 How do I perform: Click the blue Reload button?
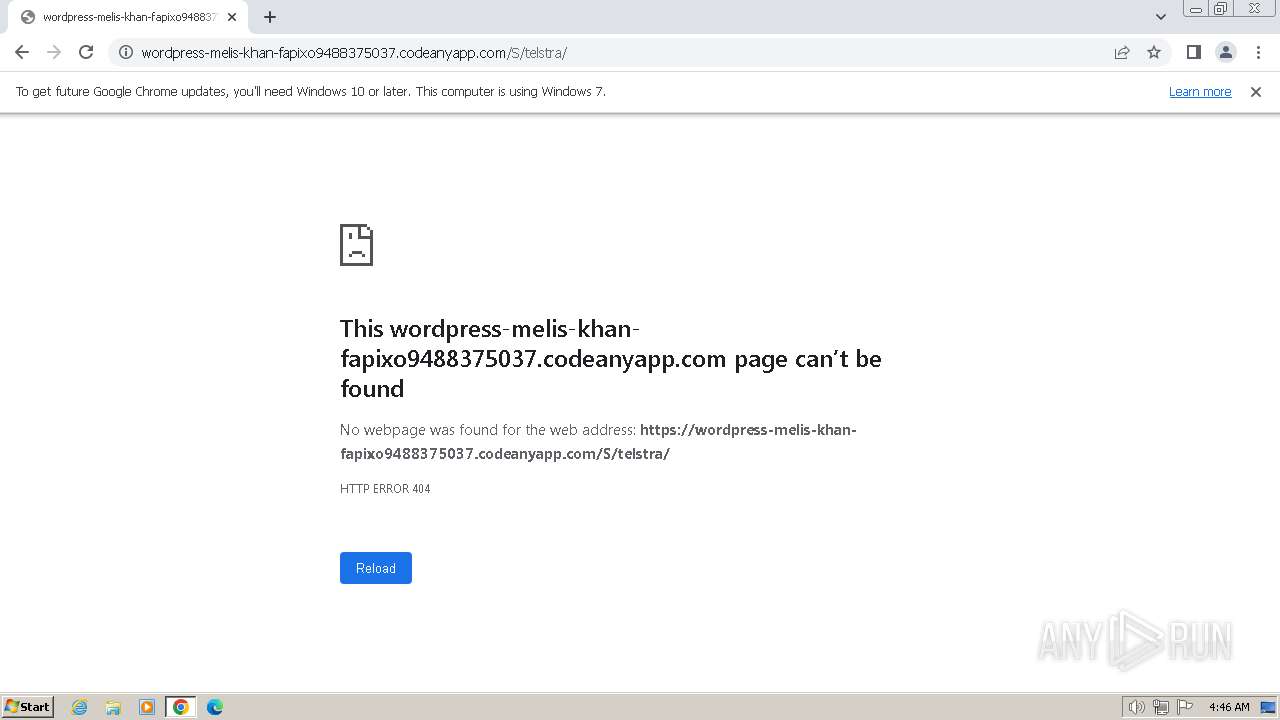click(x=376, y=568)
